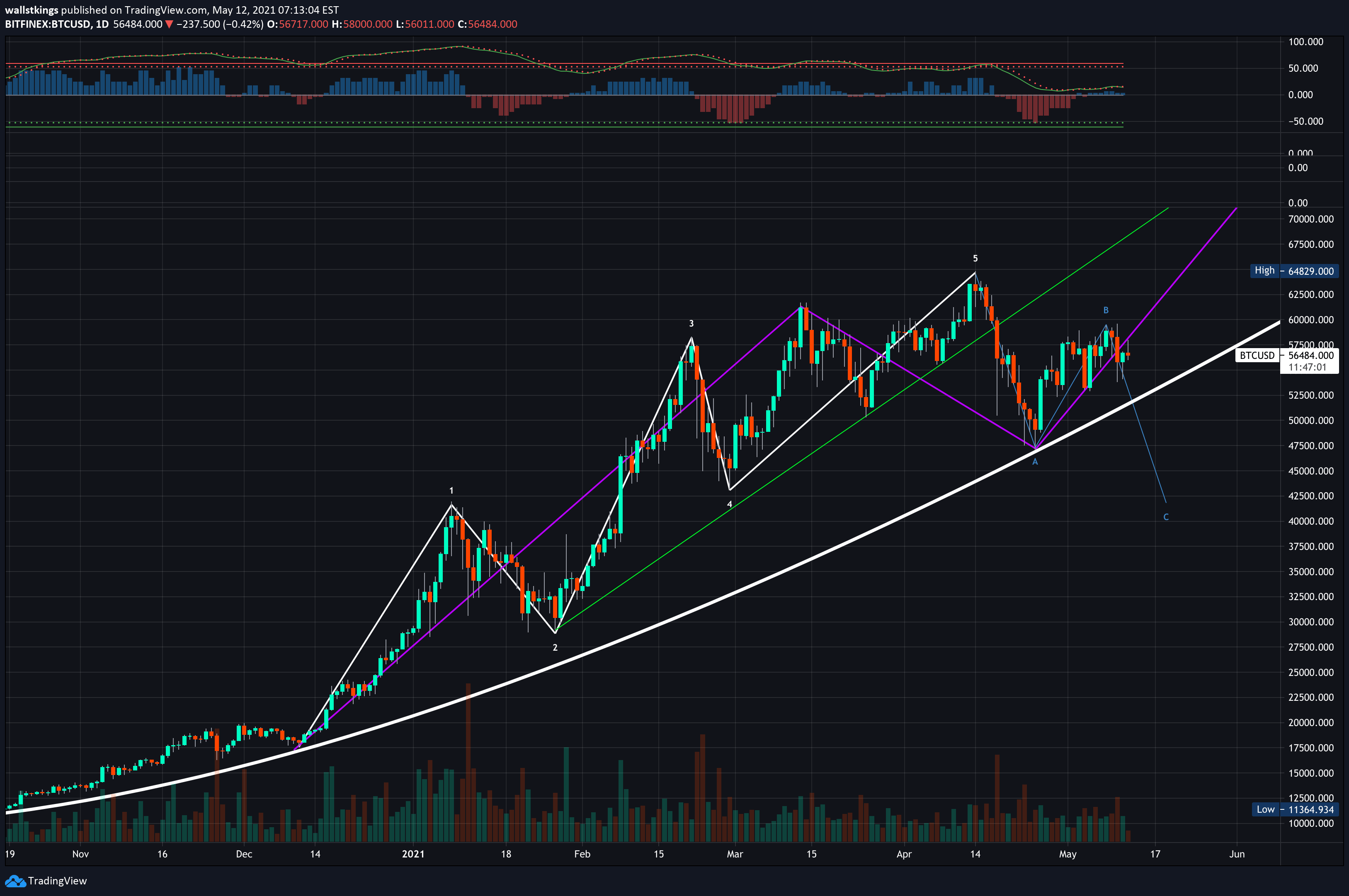Click the BTCUSD 56484.000 current price label
The image size is (1349, 896).
click(x=1286, y=356)
